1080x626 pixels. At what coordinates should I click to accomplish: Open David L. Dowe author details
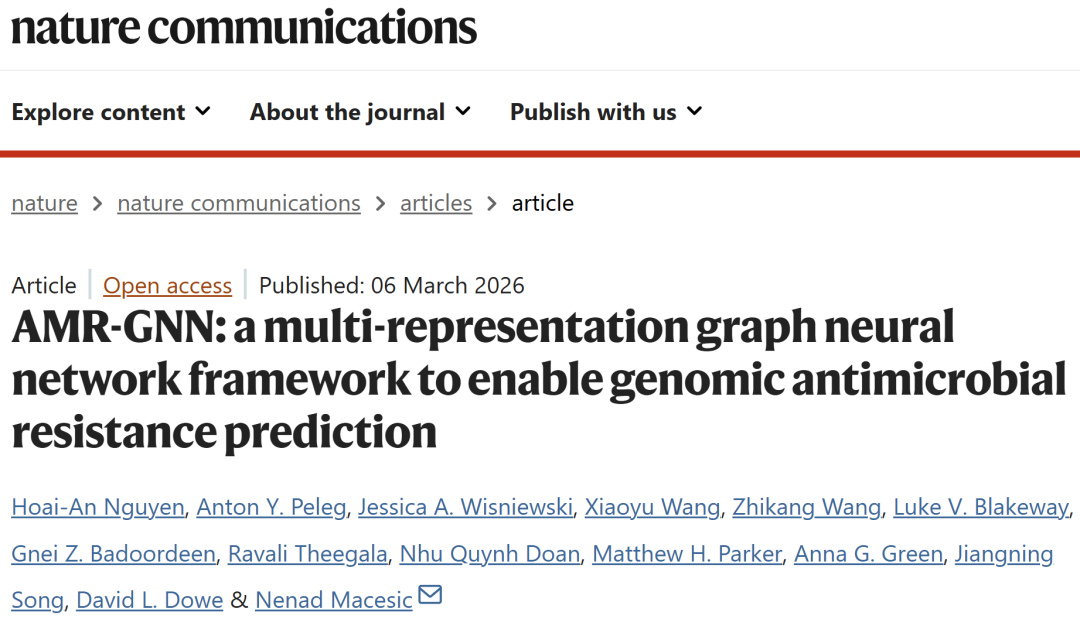coord(150,600)
